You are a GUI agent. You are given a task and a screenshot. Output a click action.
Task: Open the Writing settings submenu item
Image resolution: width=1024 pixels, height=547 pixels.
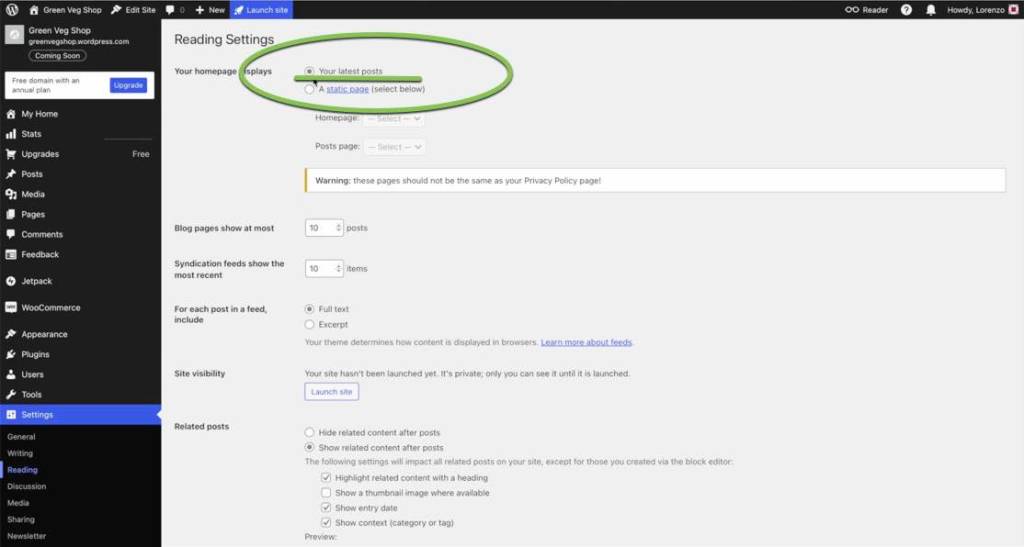coord(20,453)
